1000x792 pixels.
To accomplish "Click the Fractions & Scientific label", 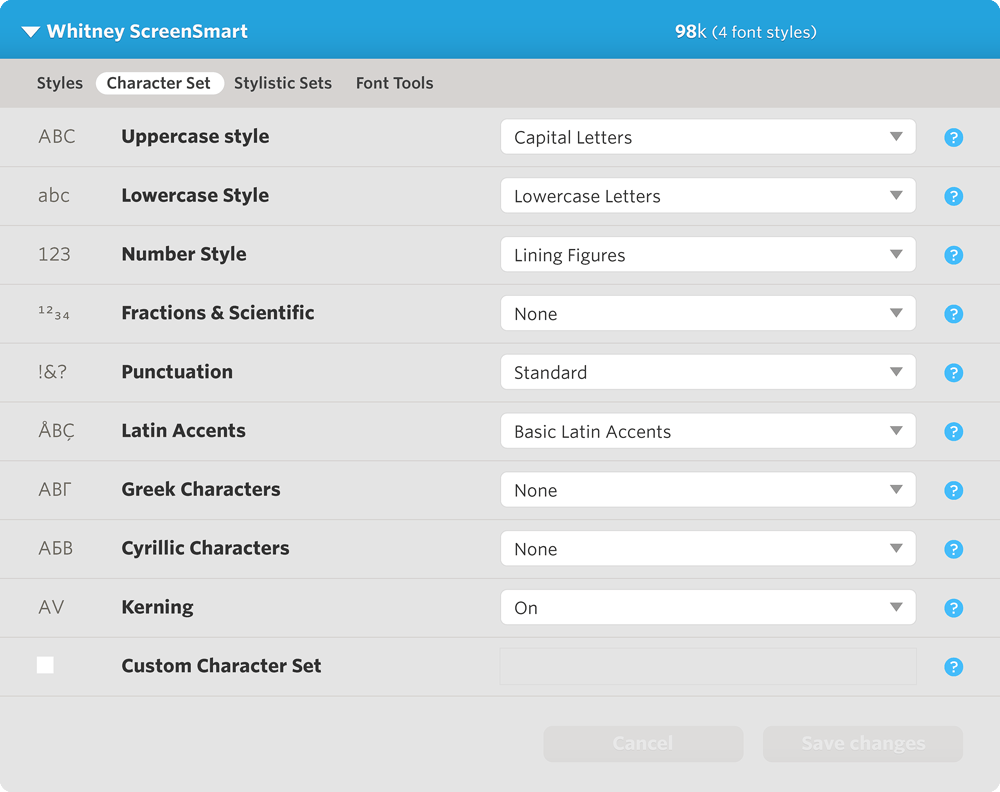I will coord(217,313).
